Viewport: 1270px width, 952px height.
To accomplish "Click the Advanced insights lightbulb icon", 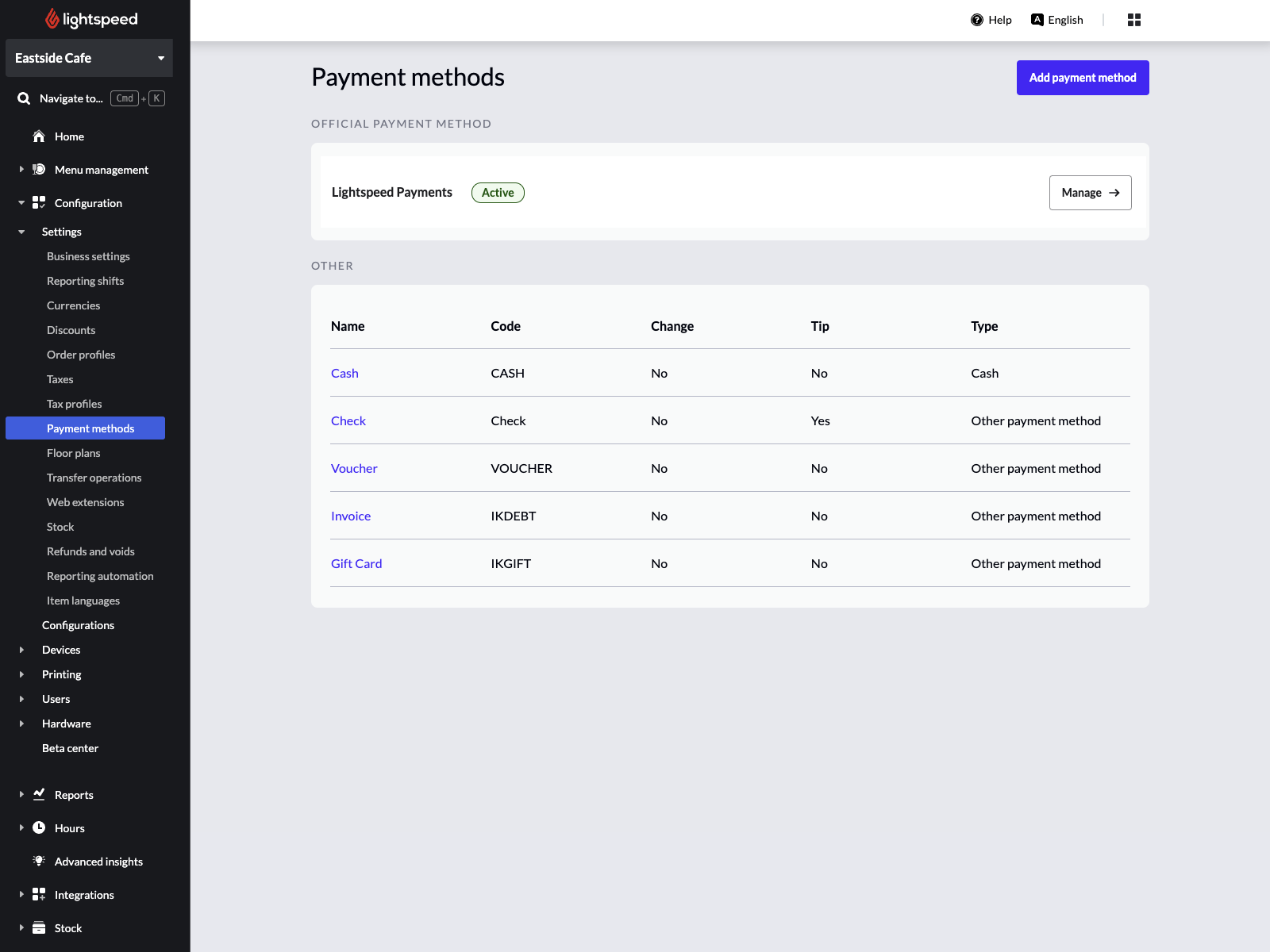I will [39, 861].
